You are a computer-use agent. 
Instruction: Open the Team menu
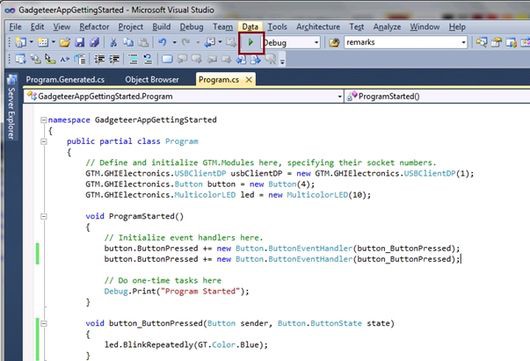tap(223, 27)
